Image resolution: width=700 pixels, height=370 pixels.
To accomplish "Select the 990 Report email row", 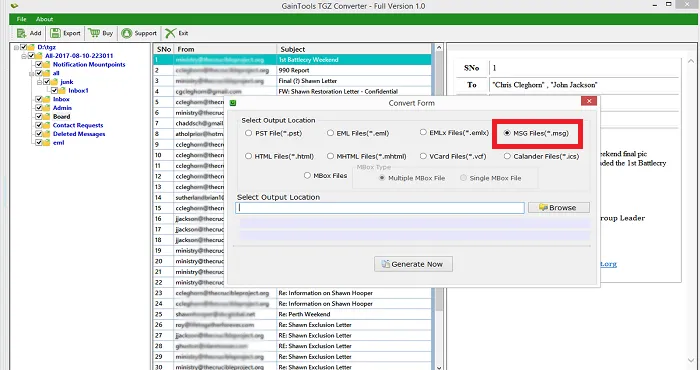I will pos(293,71).
